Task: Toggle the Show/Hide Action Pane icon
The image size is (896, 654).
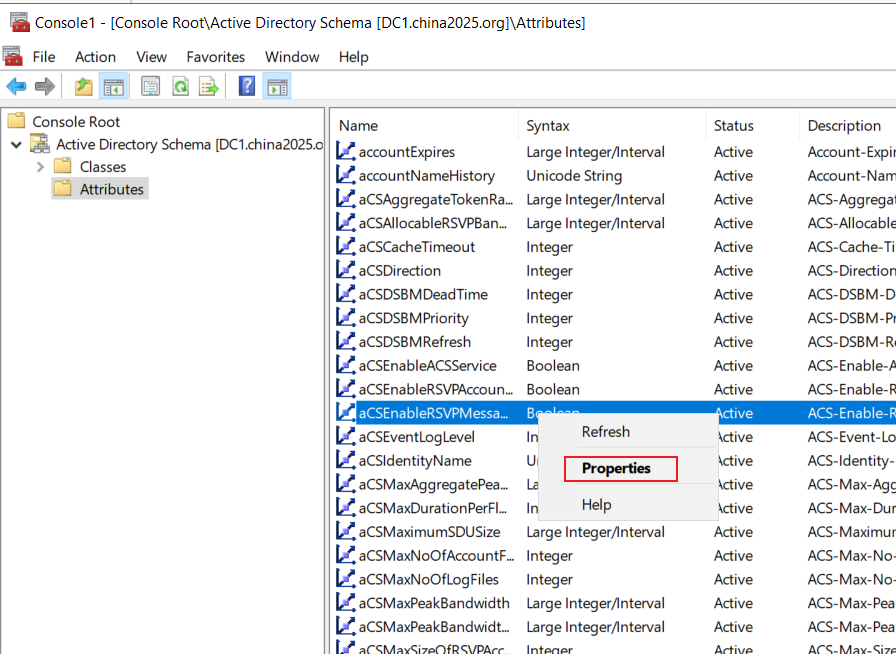Action: [x=277, y=87]
